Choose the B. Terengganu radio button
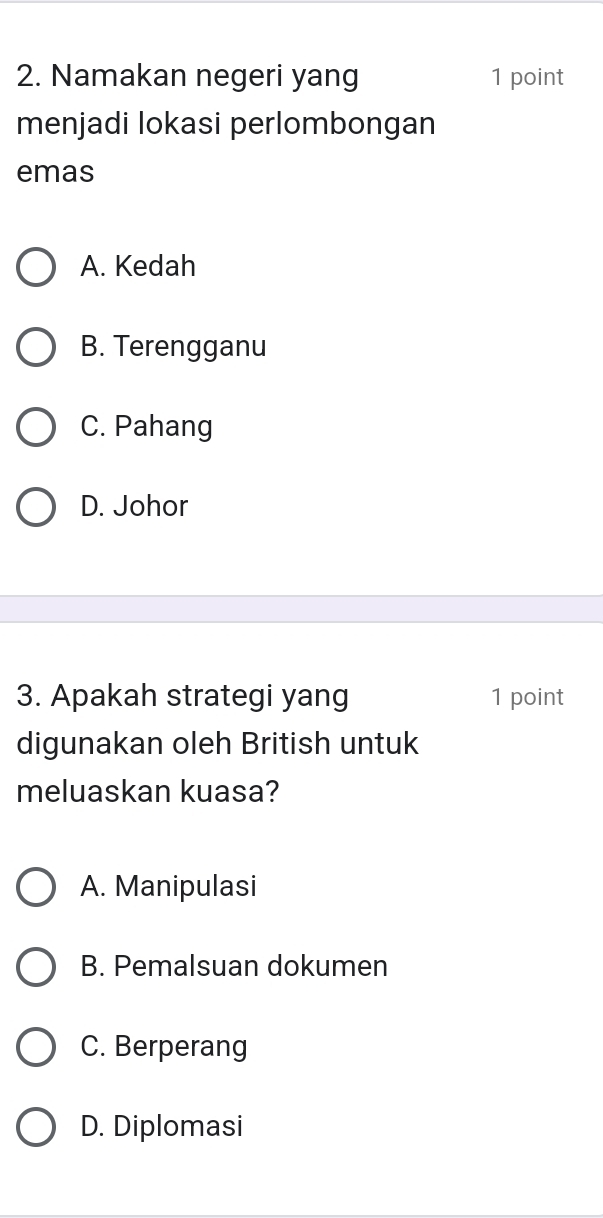Viewport: 603px width, 1218px height. pos(37,347)
